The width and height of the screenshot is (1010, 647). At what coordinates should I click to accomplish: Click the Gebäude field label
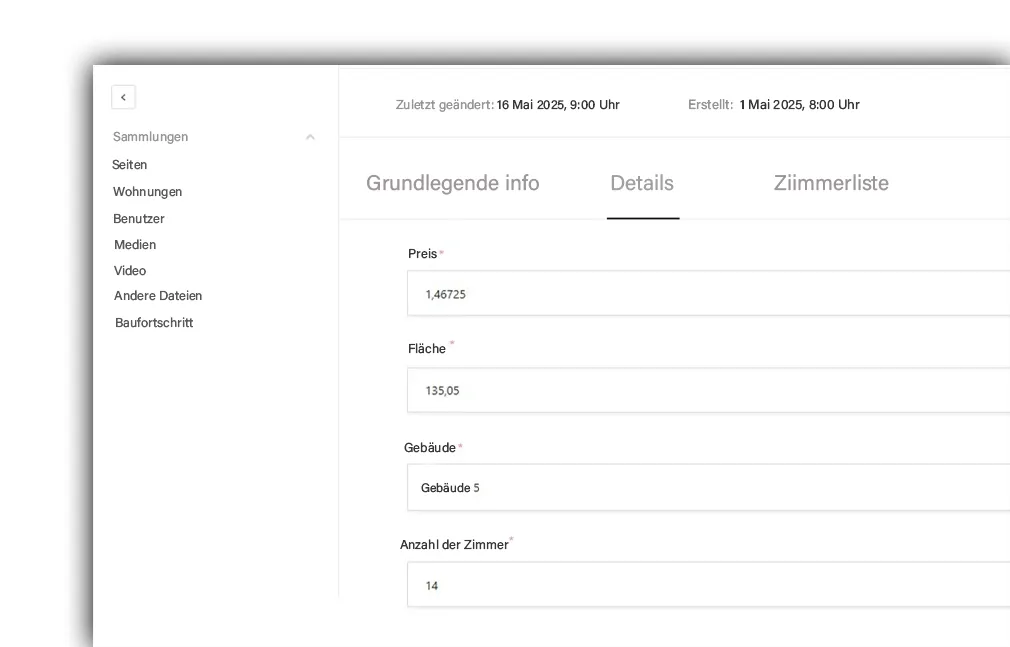[430, 447]
